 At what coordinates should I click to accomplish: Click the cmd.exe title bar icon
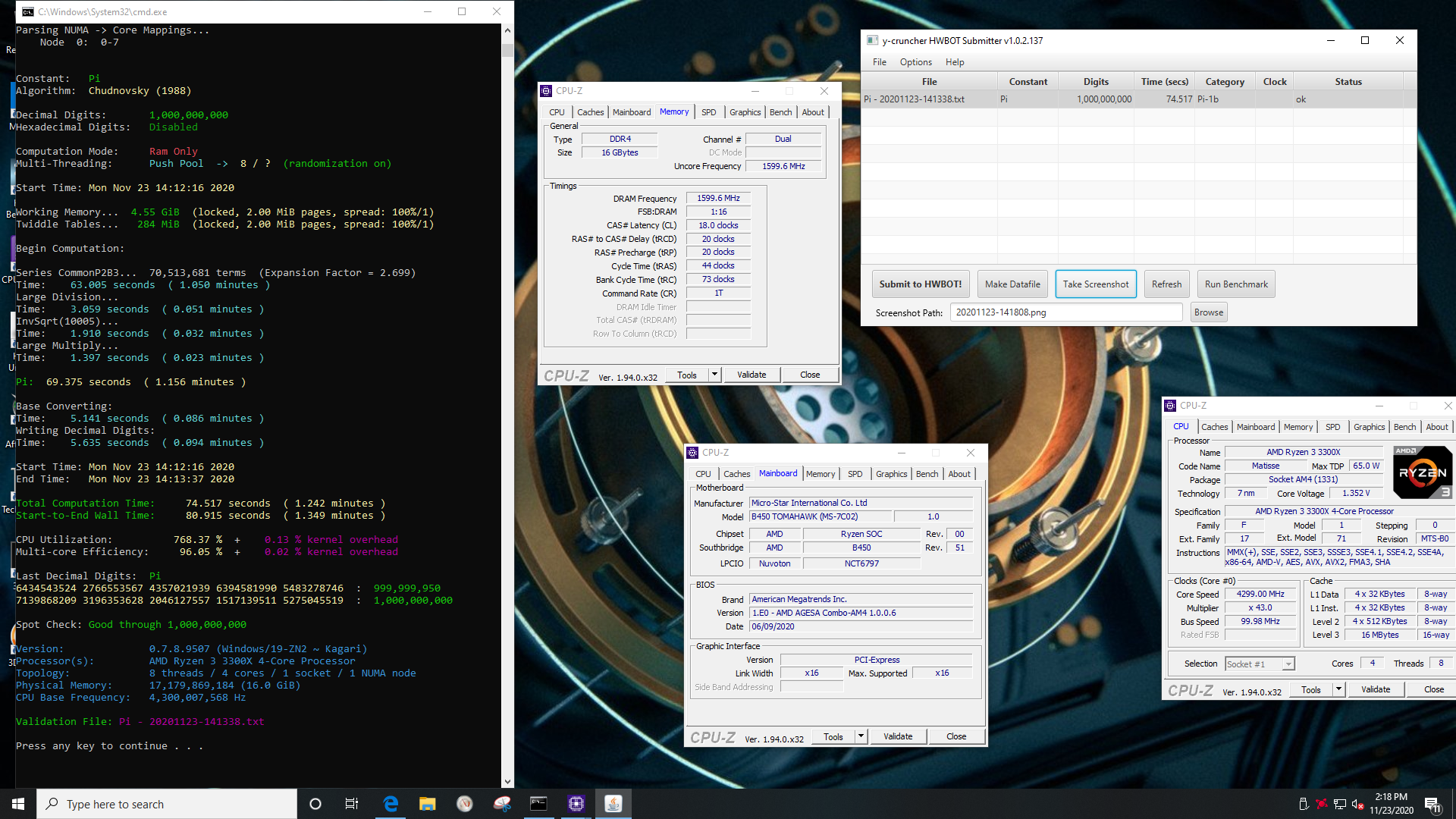(28, 12)
